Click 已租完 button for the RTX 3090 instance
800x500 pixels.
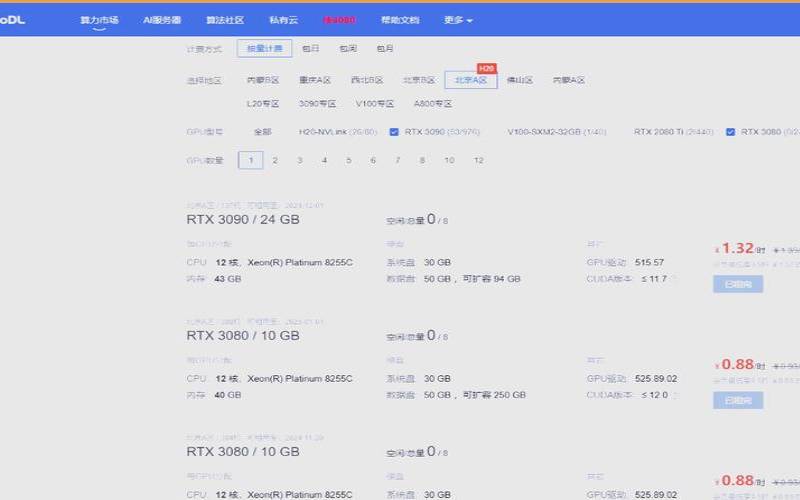pos(738,284)
